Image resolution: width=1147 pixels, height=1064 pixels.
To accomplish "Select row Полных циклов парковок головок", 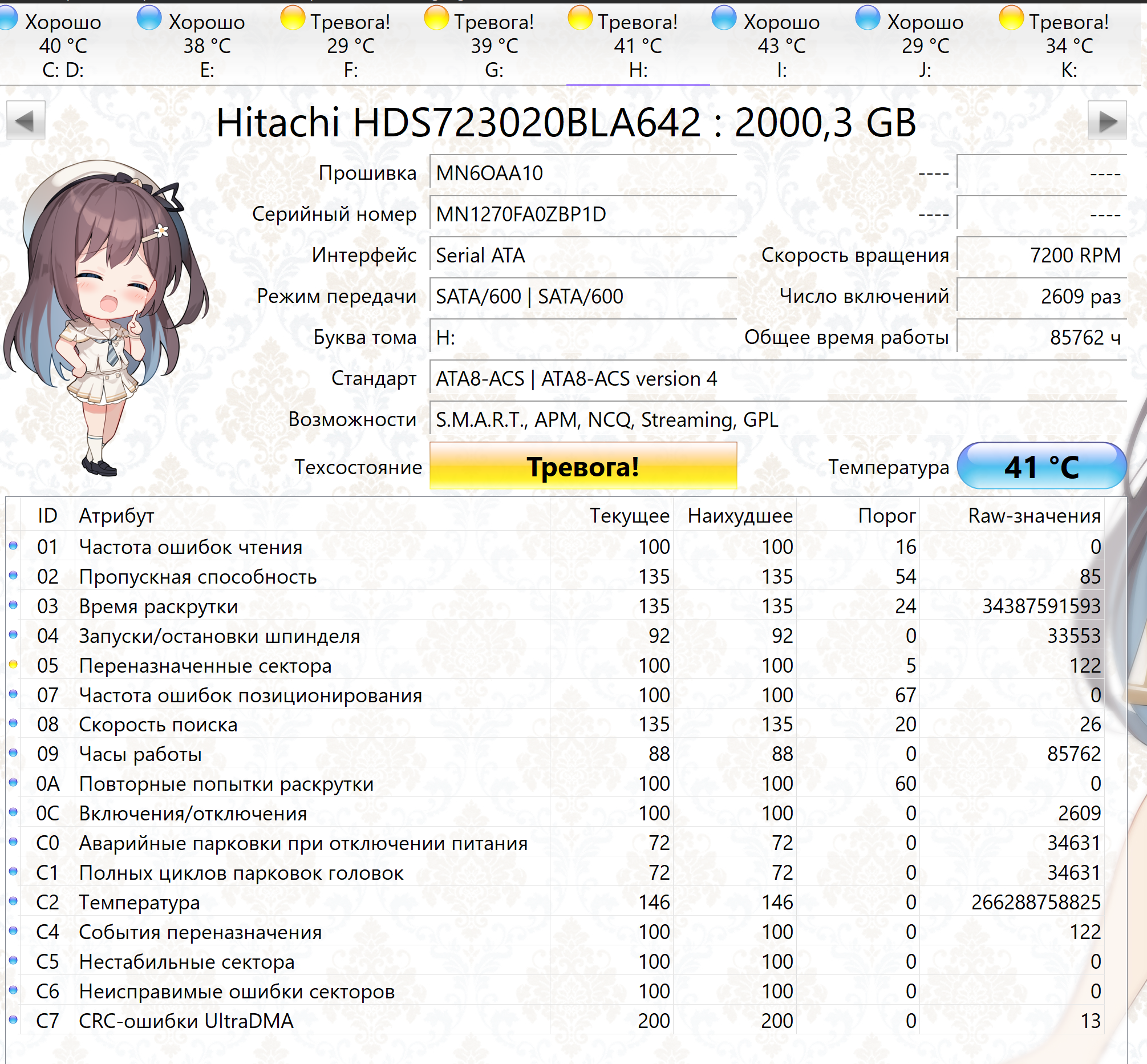I will coord(556,872).
